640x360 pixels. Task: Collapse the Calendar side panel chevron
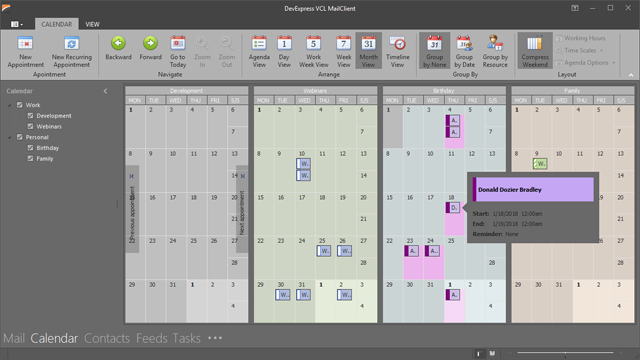105,91
